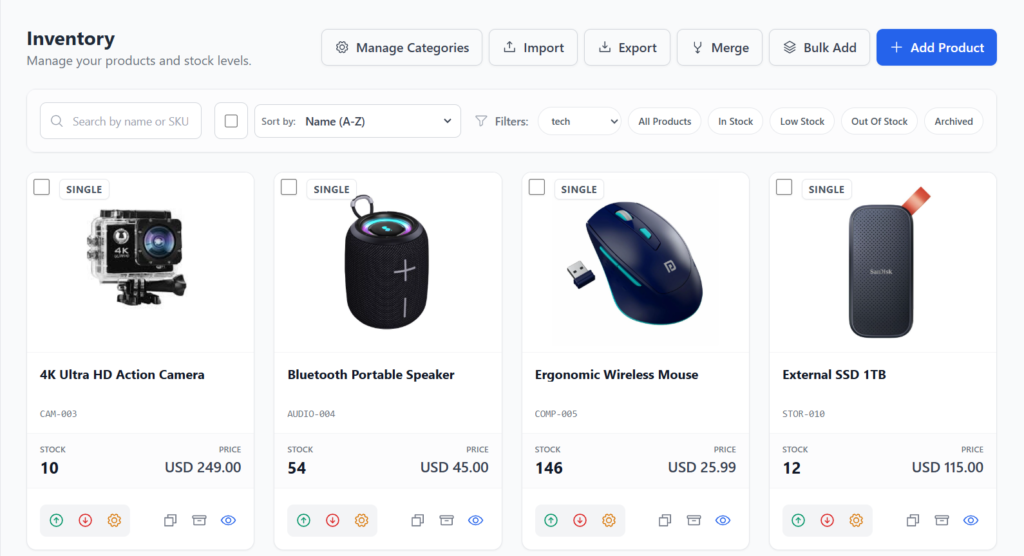Viewport: 1024px width, 556px height.
Task: Duplicate the Bluetooth Portable Speaker product
Action: [x=418, y=520]
